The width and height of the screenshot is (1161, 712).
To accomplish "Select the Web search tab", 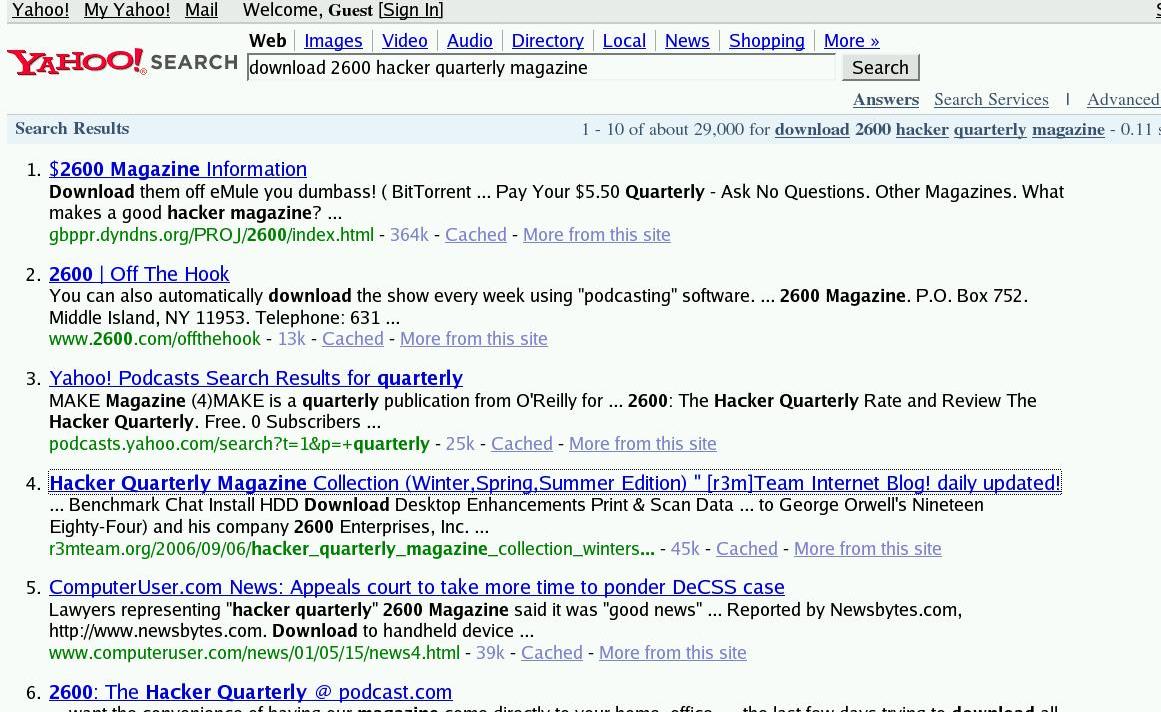I will pyautogui.click(x=267, y=41).
